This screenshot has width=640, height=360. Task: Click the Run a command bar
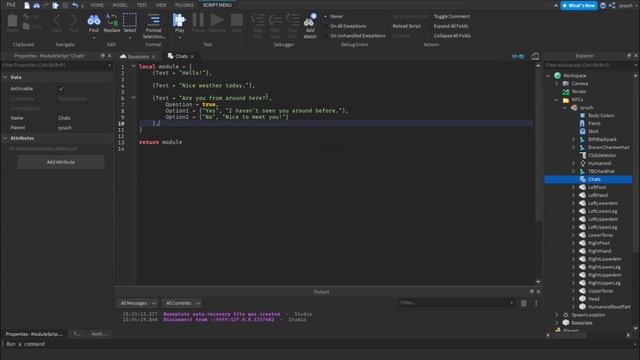[320, 344]
